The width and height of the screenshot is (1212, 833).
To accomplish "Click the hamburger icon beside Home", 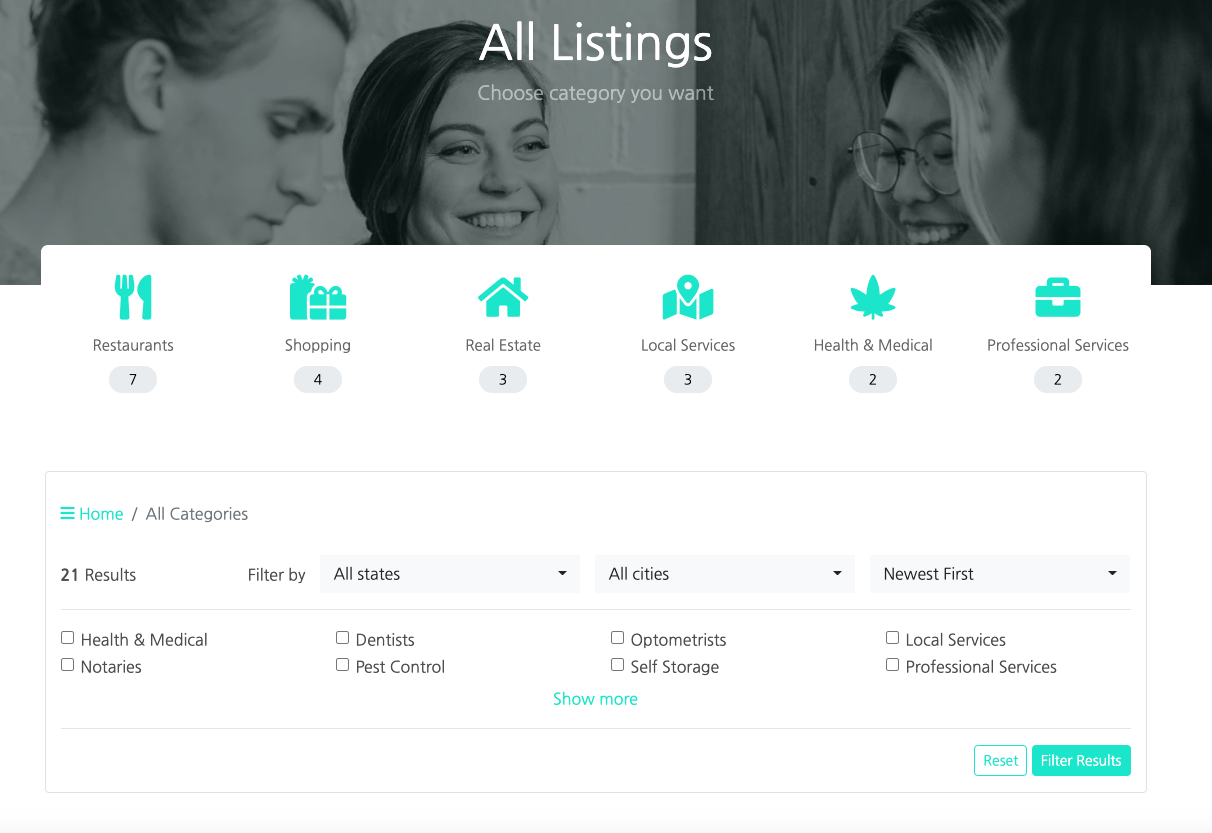I will coord(67,514).
